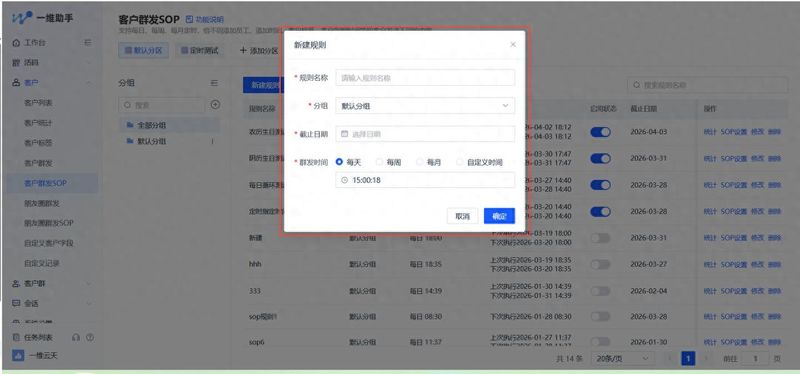Click the 客户群 group icon in the sidebar

(16, 283)
